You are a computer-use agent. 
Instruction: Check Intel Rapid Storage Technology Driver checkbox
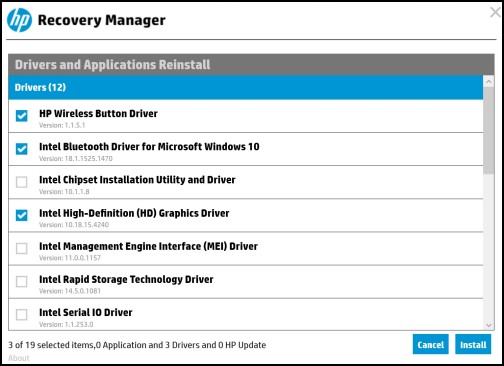tap(22, 281)
